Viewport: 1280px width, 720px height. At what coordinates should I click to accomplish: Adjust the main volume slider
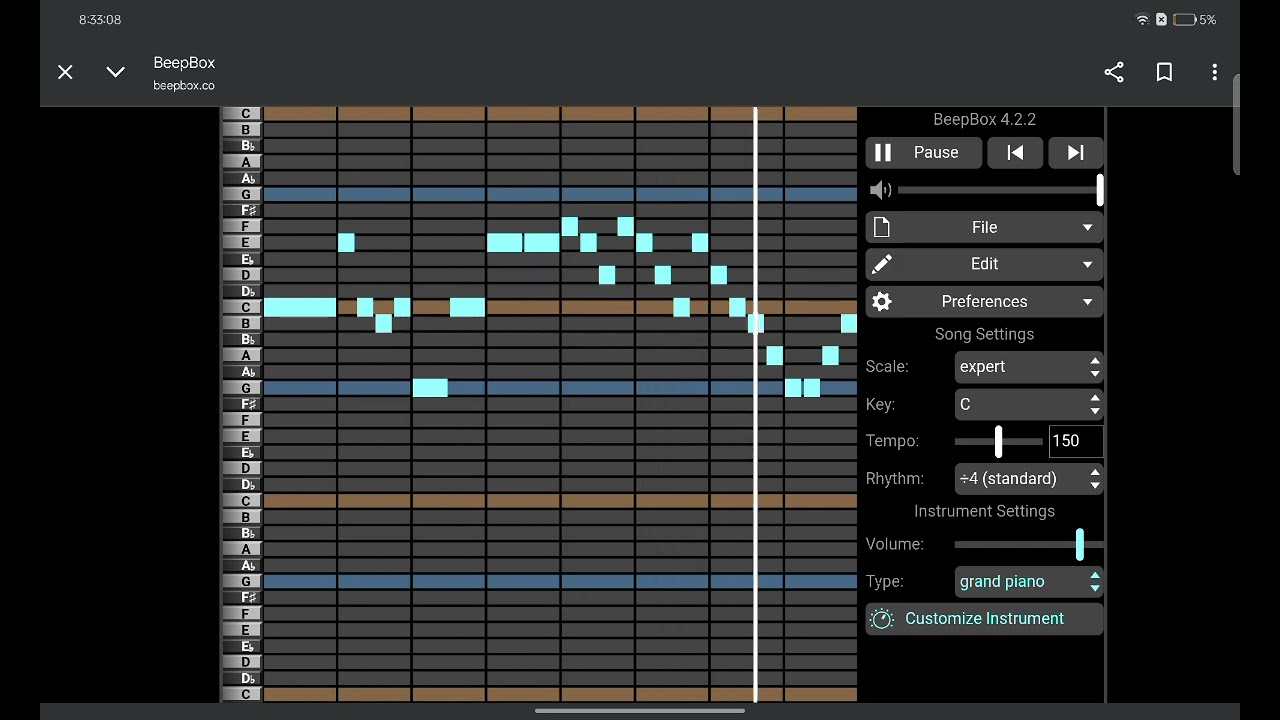point(1000,190)
